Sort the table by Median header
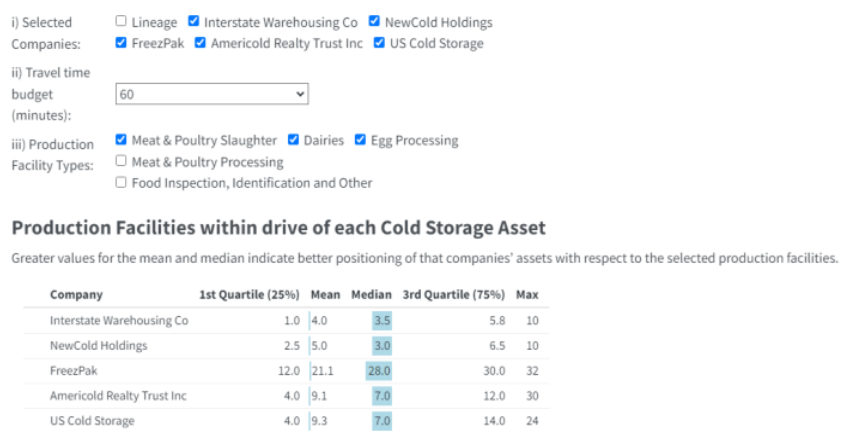The width and height of the screenshot is (857, 443). [369, 295]
